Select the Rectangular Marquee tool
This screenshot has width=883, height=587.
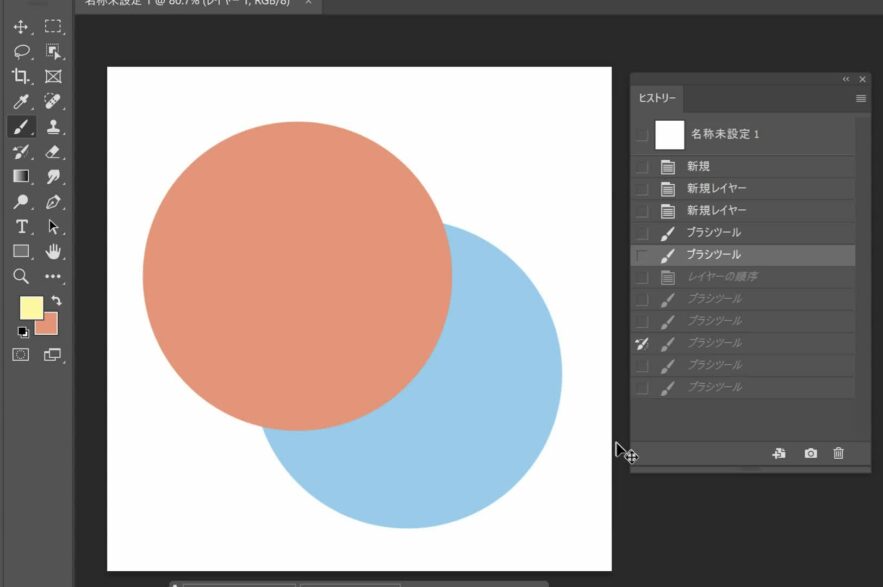coord(53,26)
